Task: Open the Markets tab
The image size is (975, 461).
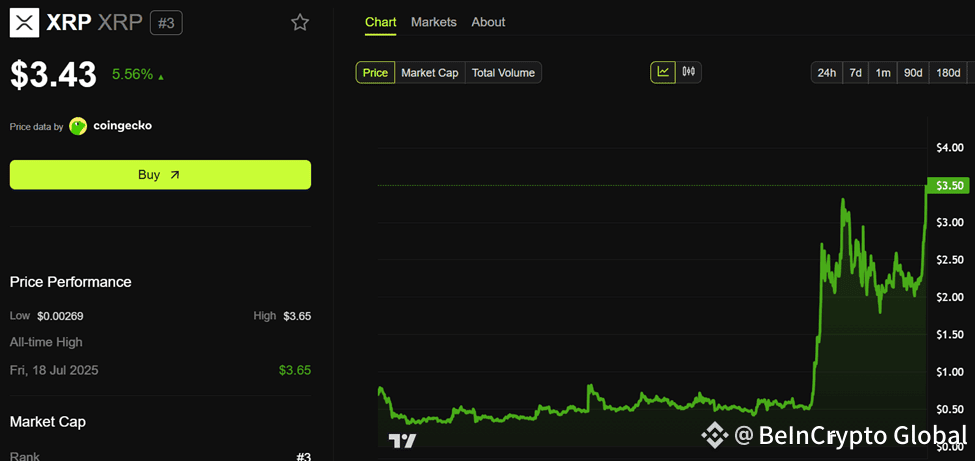Action: click(434, 22)
